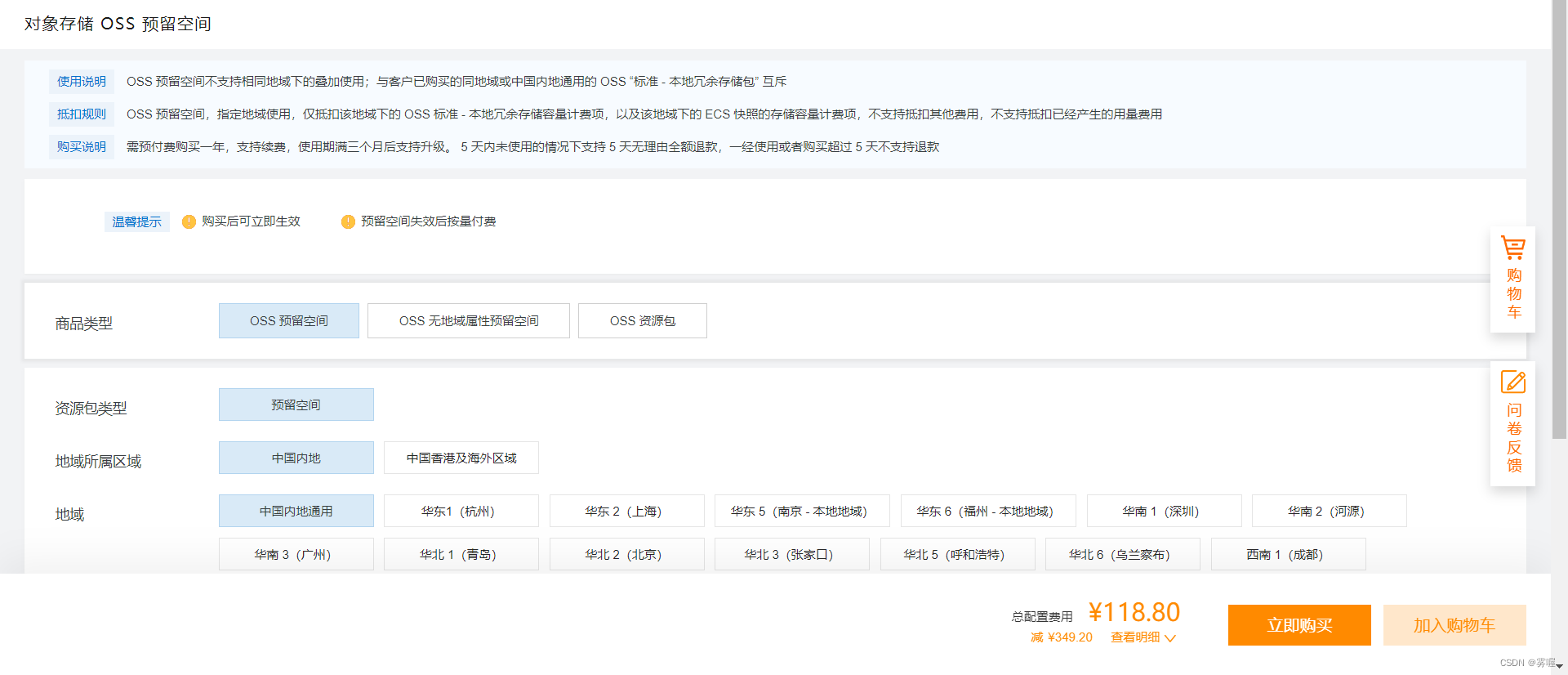Screen dimensions: 1568x675
Task: Click the page title 对象存储 OSS 预留空间
Action: (118, 24)
